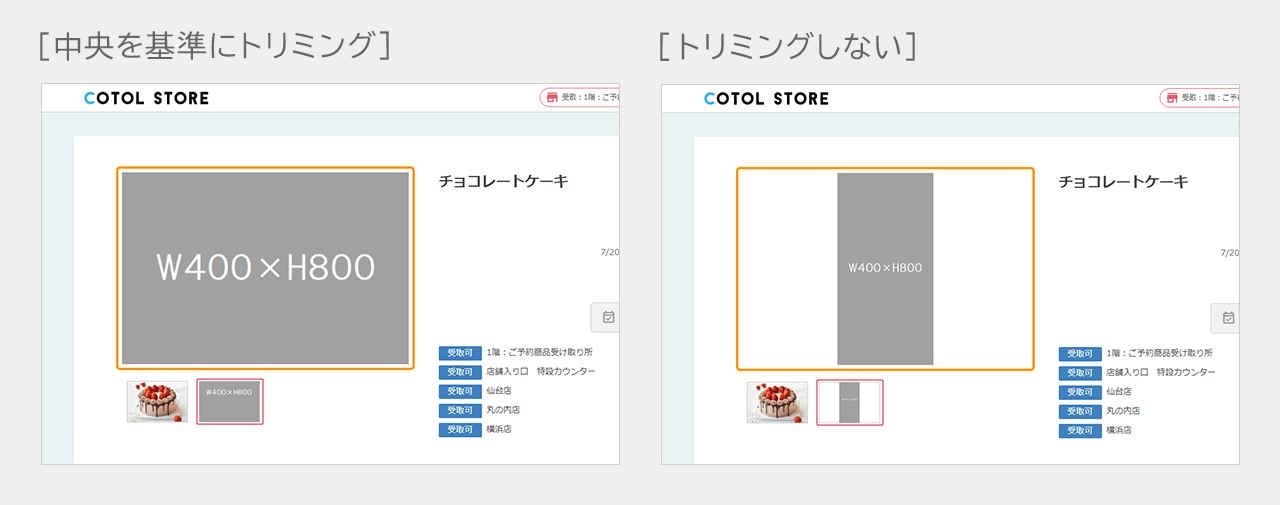Image resolution: width=1280 pixels, height=505 pixels.
Task: Click the store icon in the left header badge
Action: tap(551, 98)
